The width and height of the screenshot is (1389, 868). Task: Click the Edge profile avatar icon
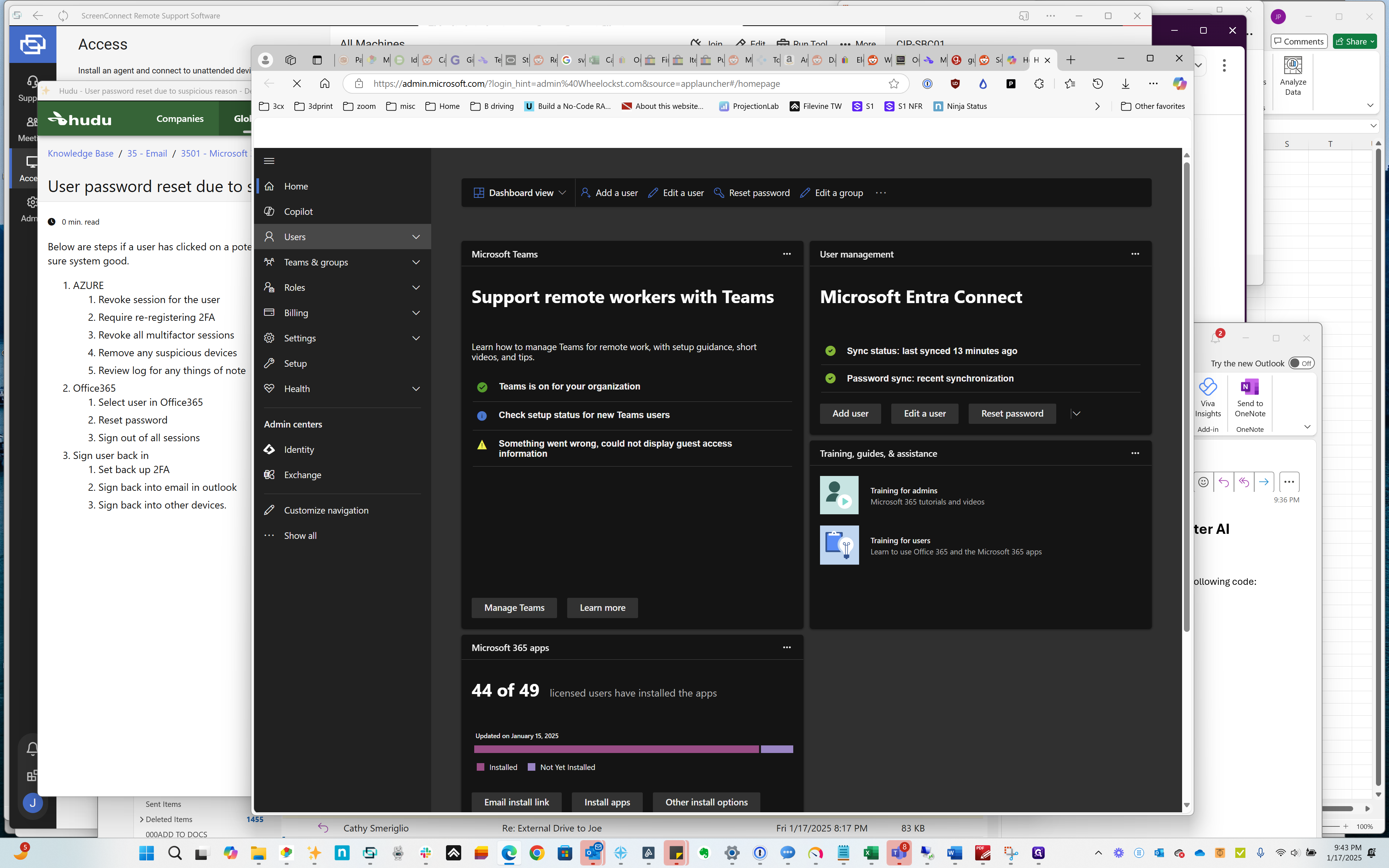tap(265, 60)
